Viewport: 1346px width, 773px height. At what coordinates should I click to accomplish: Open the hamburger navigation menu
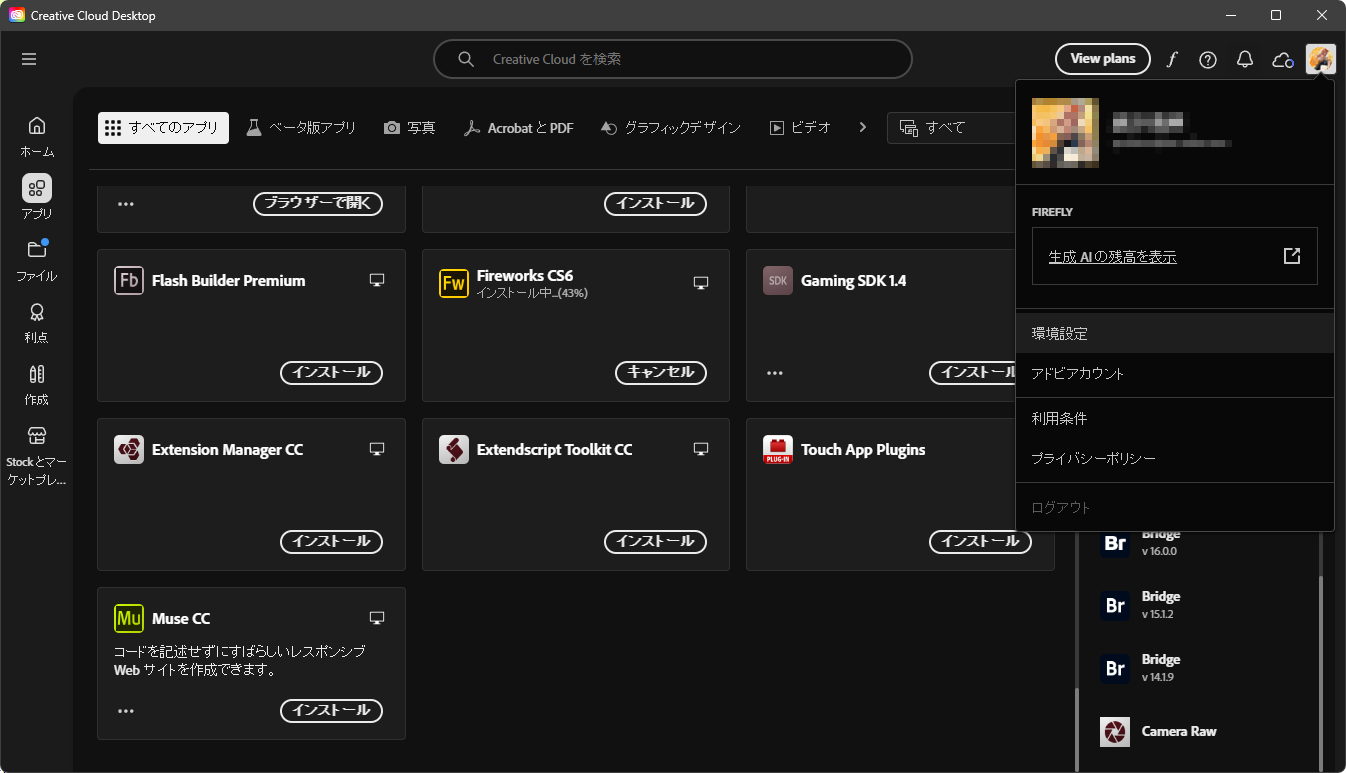tap(29, 59)
